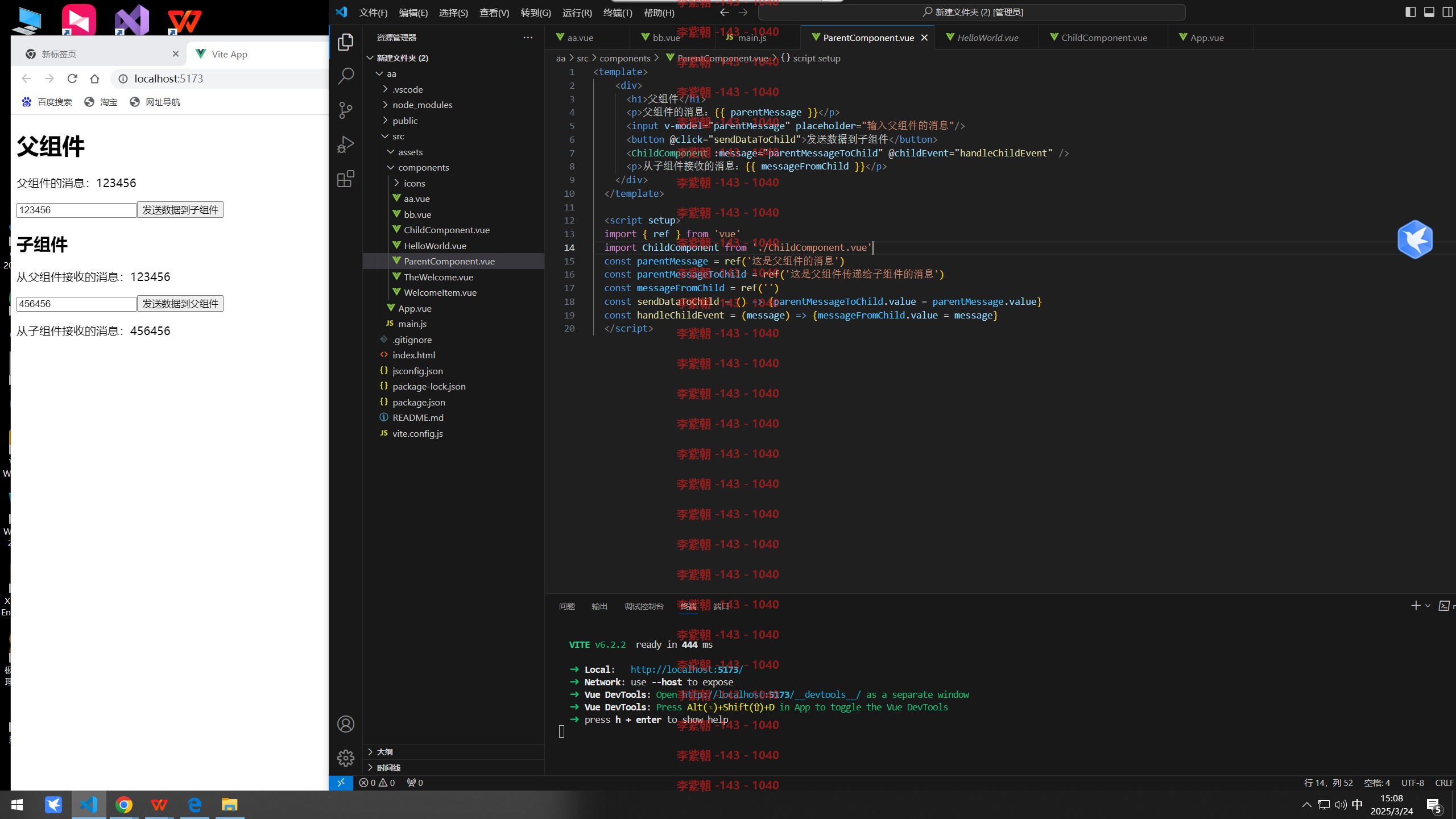
Task: Click the VS Code search box 新建文件夹 (2)
Action: [972, 12]
